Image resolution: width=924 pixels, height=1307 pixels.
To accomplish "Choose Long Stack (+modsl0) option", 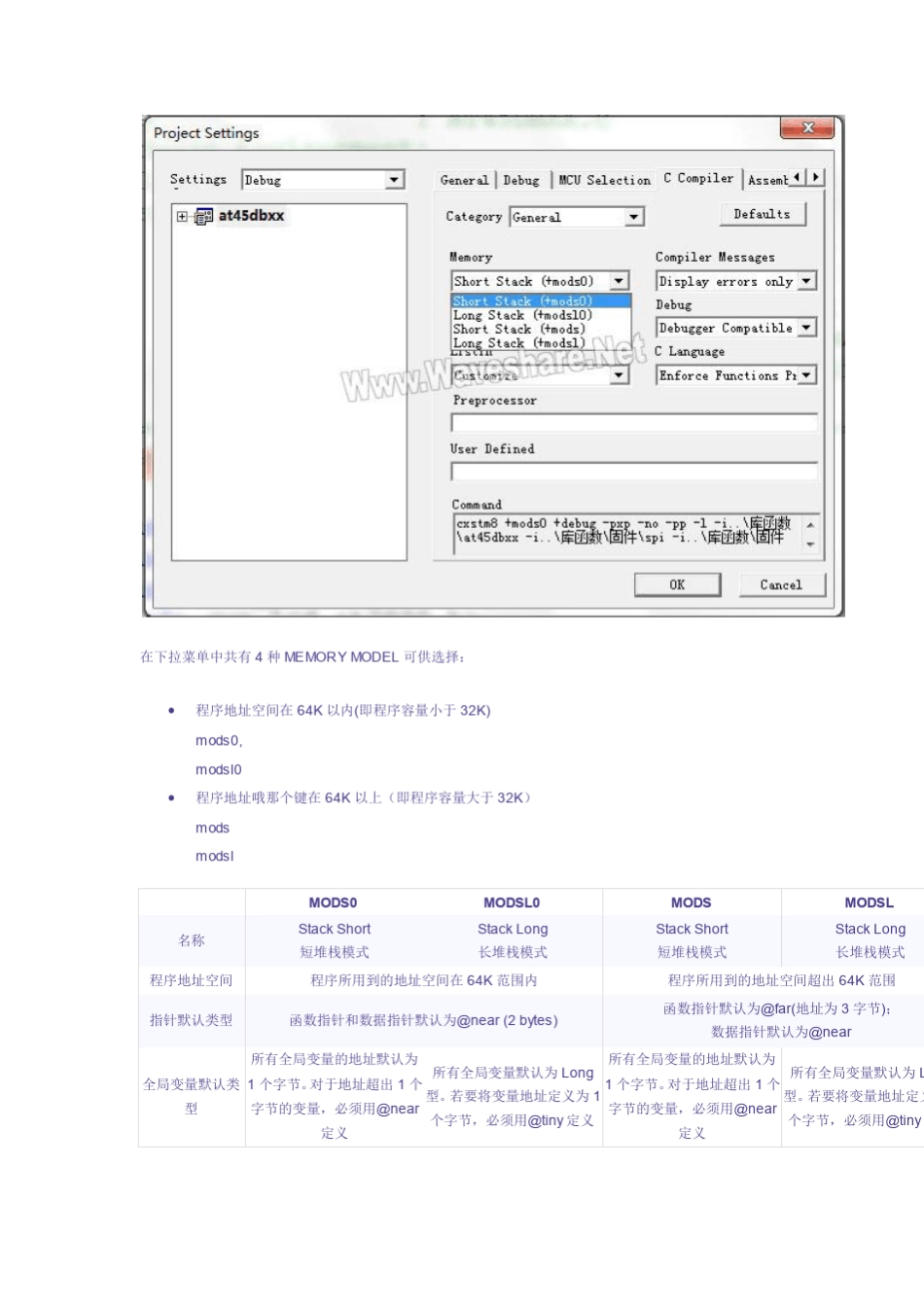I will tap(541, 315).
